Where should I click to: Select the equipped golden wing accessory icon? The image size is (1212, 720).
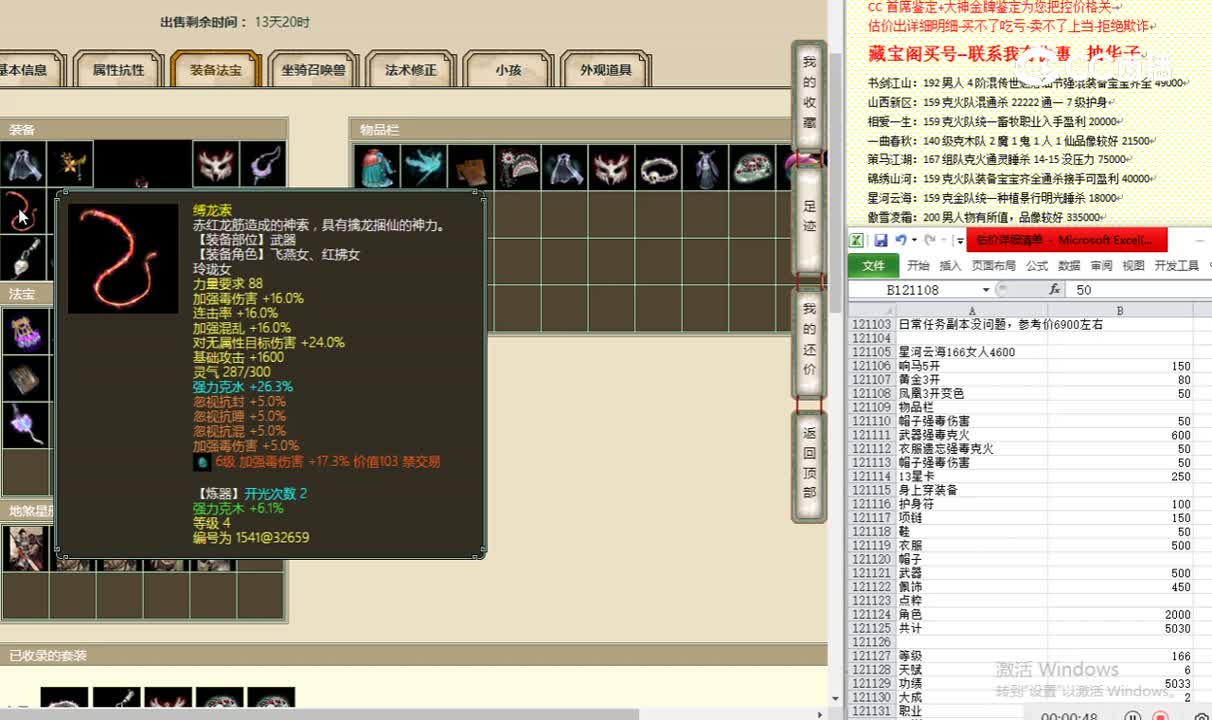pos(71,164)
